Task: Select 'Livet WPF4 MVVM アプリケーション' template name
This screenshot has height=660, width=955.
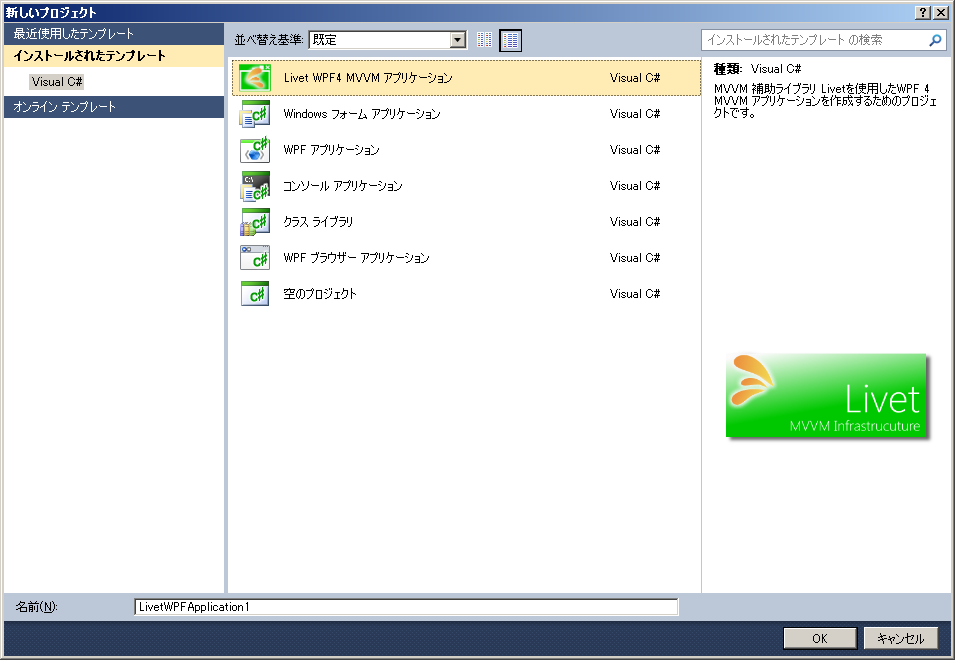Action: click(368, 78)
